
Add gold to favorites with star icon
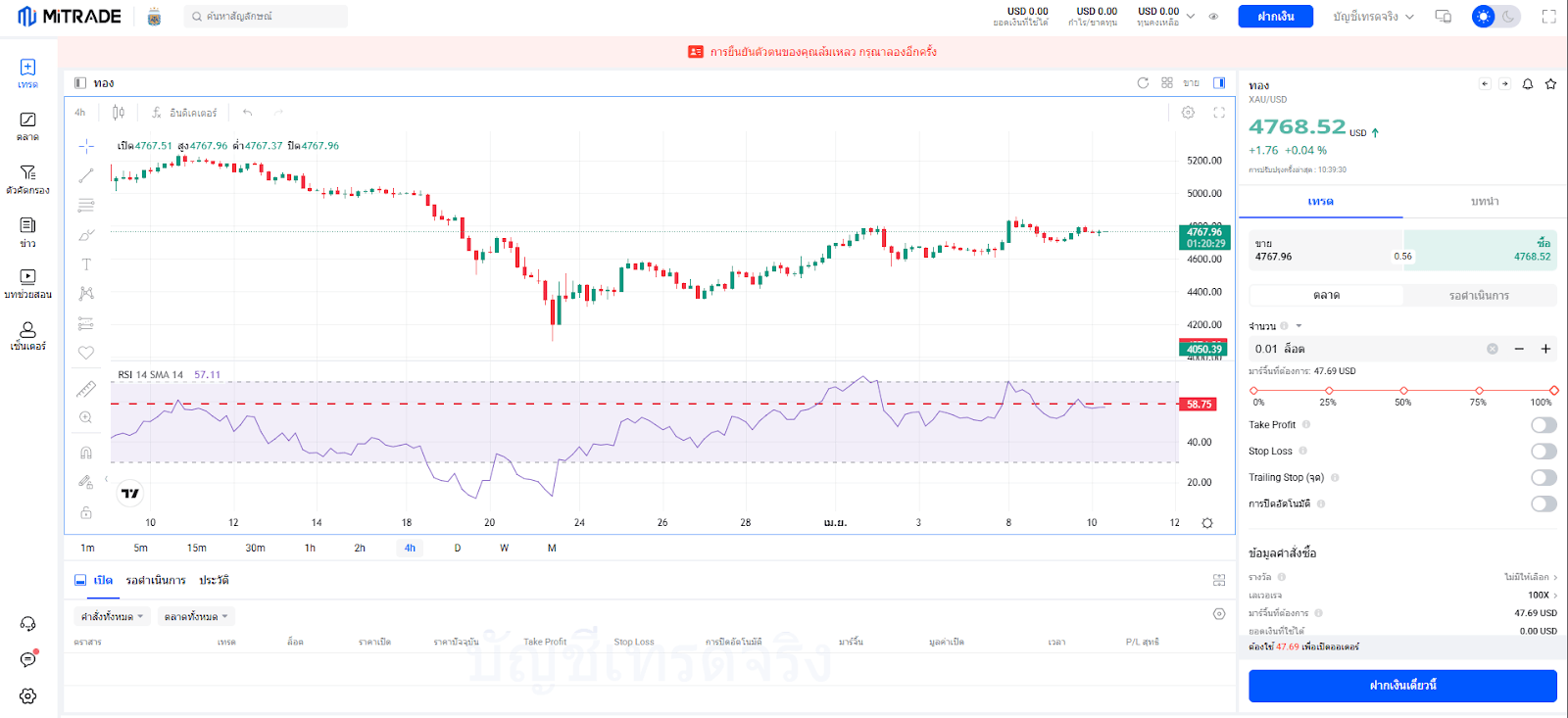tap(1550, 84)
